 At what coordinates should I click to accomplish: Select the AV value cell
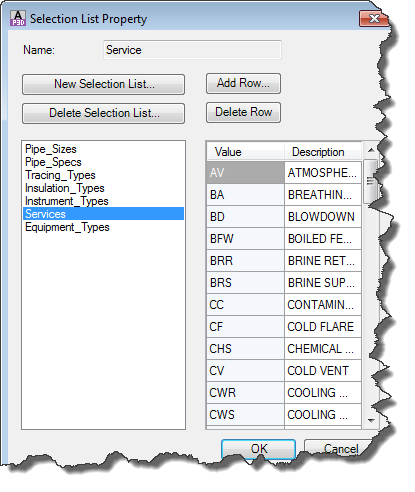pyautogui.click(x=245, y=173)
